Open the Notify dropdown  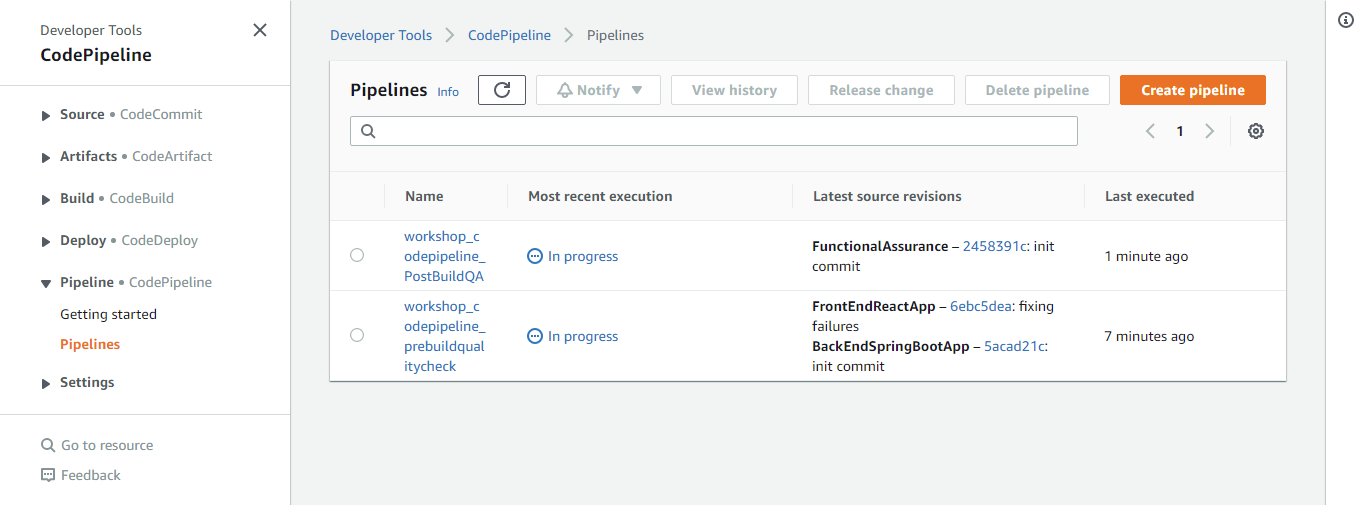coord(598,90)
